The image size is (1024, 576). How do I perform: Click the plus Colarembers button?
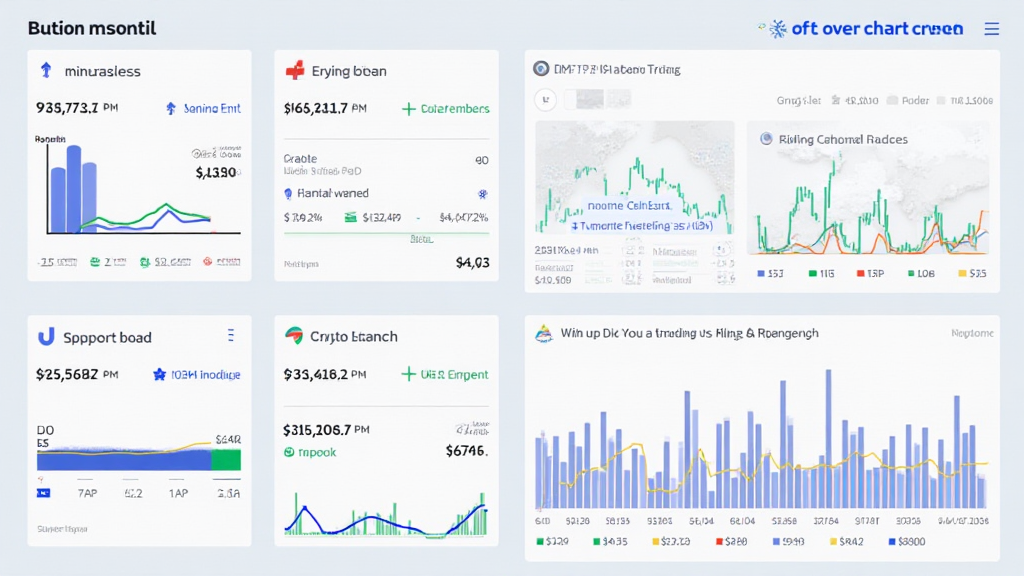click(x=445, y=108)
